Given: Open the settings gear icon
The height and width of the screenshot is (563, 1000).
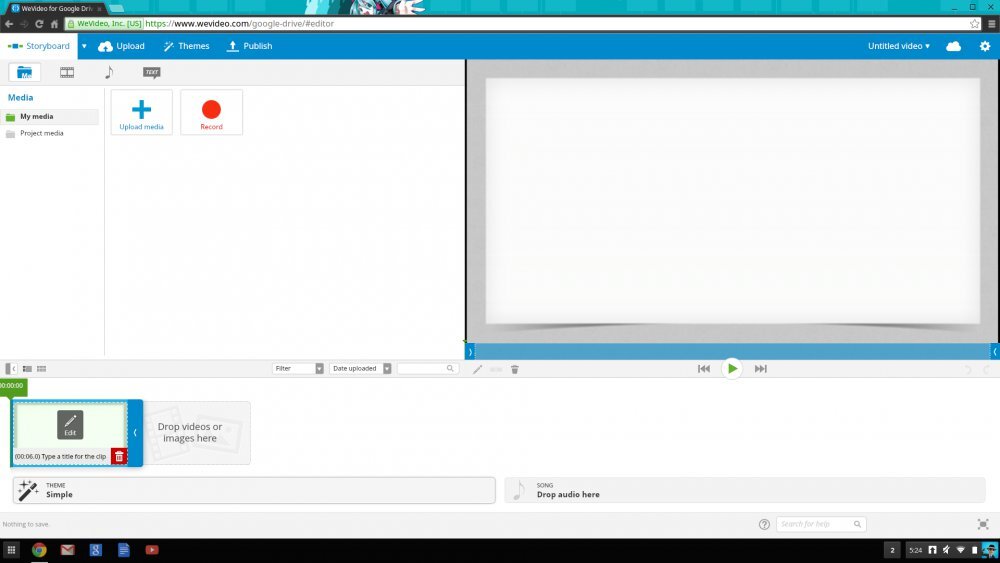Looking at the screenshot, I should pyautogui.click(x=985, y=46).
